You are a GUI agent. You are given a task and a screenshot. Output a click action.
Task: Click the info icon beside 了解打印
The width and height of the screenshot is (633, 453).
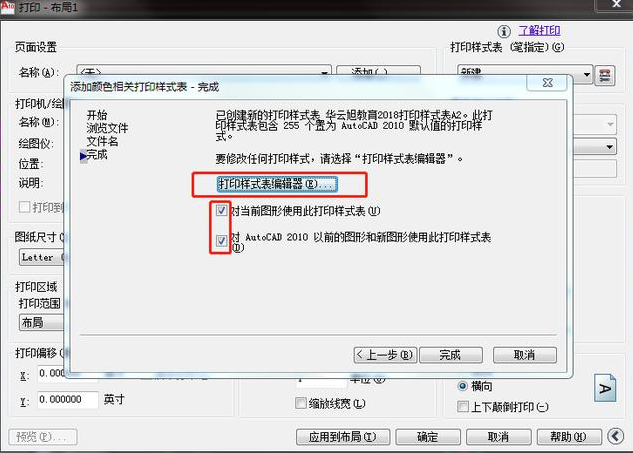click(x=503, y=31)
